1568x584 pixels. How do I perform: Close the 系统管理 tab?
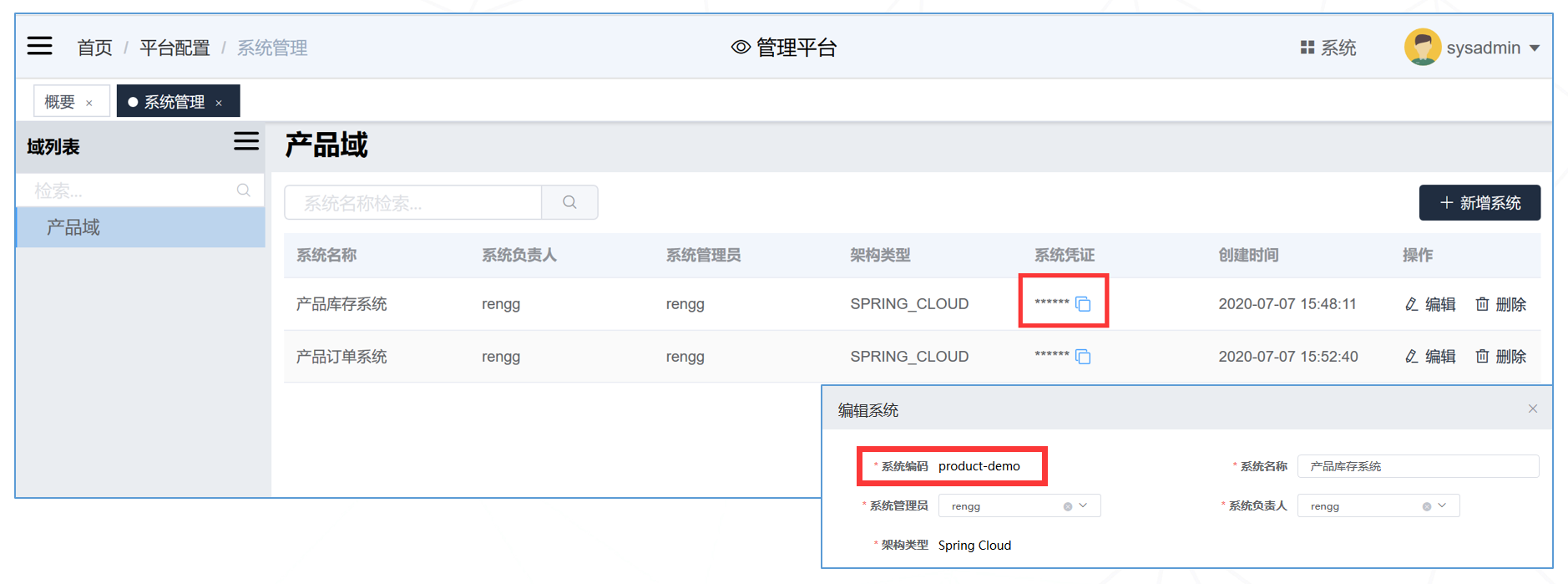click(x=219, y=103)
